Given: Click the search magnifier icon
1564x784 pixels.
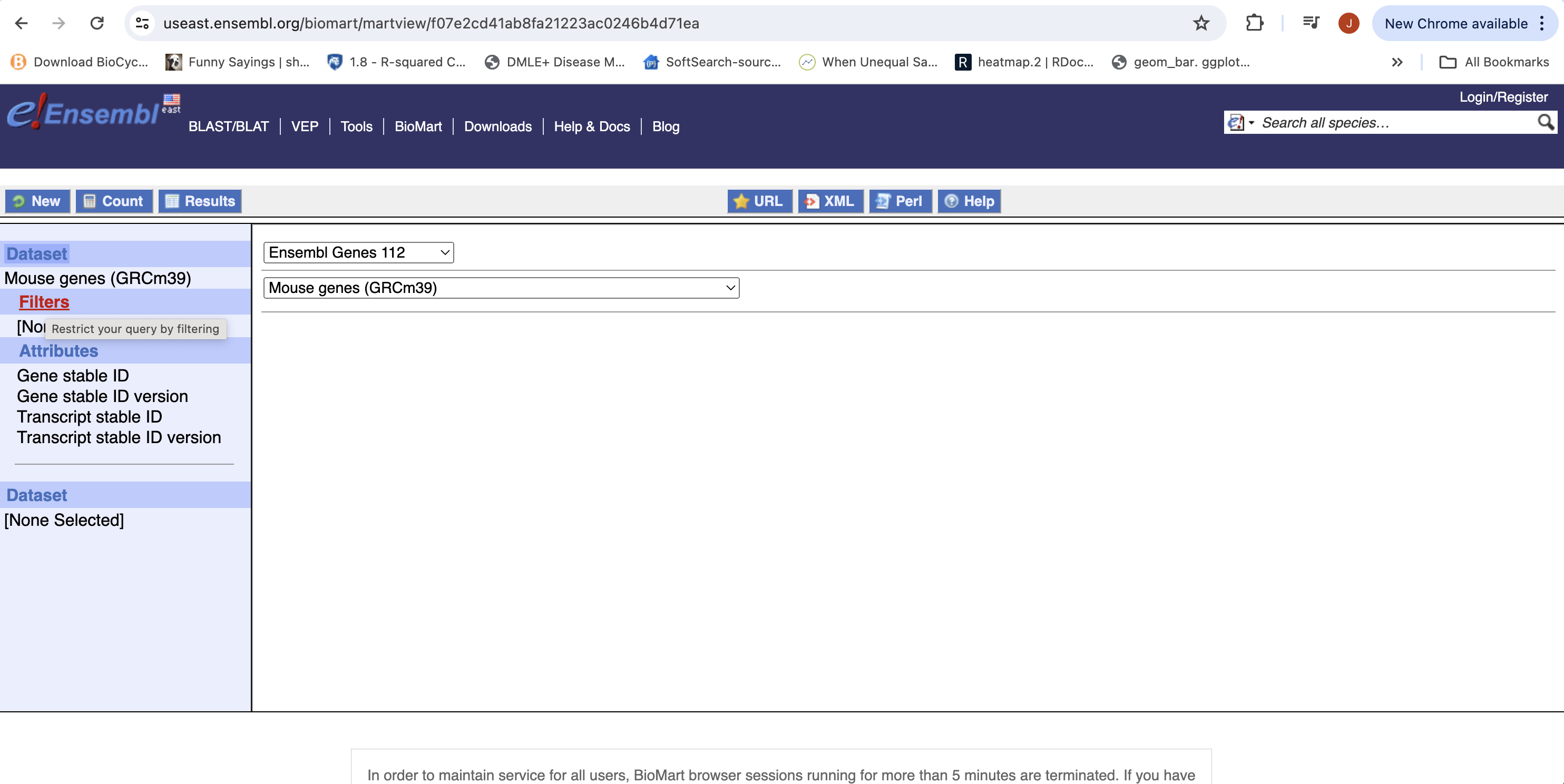Looking at the screenshot, I should [1545, 123].
